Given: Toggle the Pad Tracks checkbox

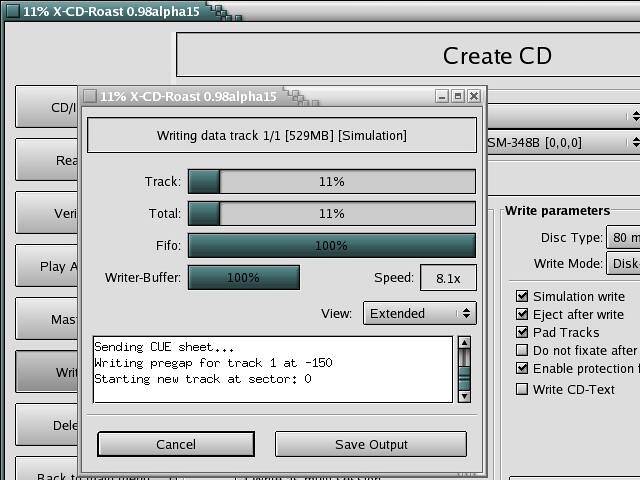Looking at the screenshot, I should [522, 332].
